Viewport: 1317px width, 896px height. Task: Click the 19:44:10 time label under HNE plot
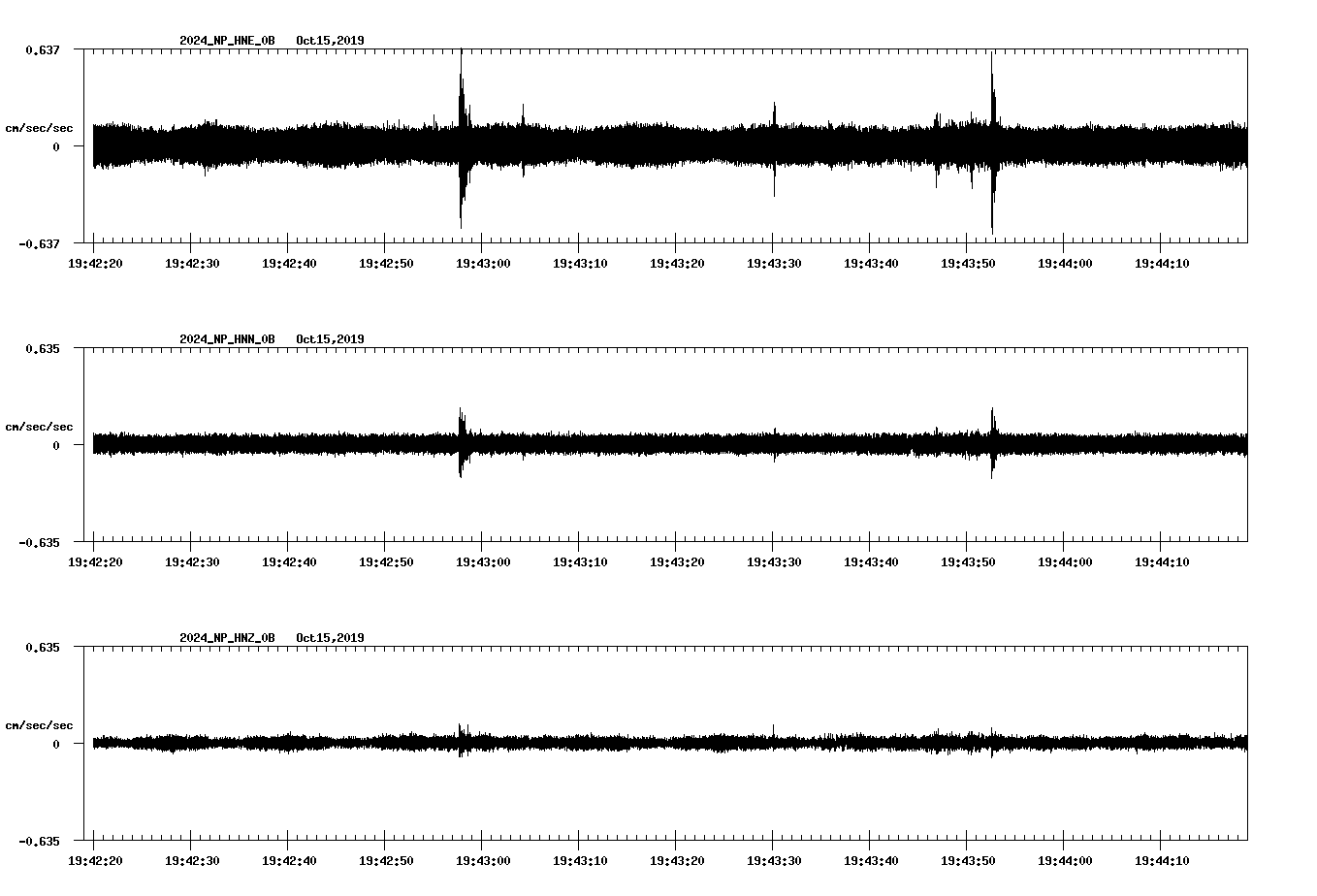pyautogui.click(x=1162, y=263)
